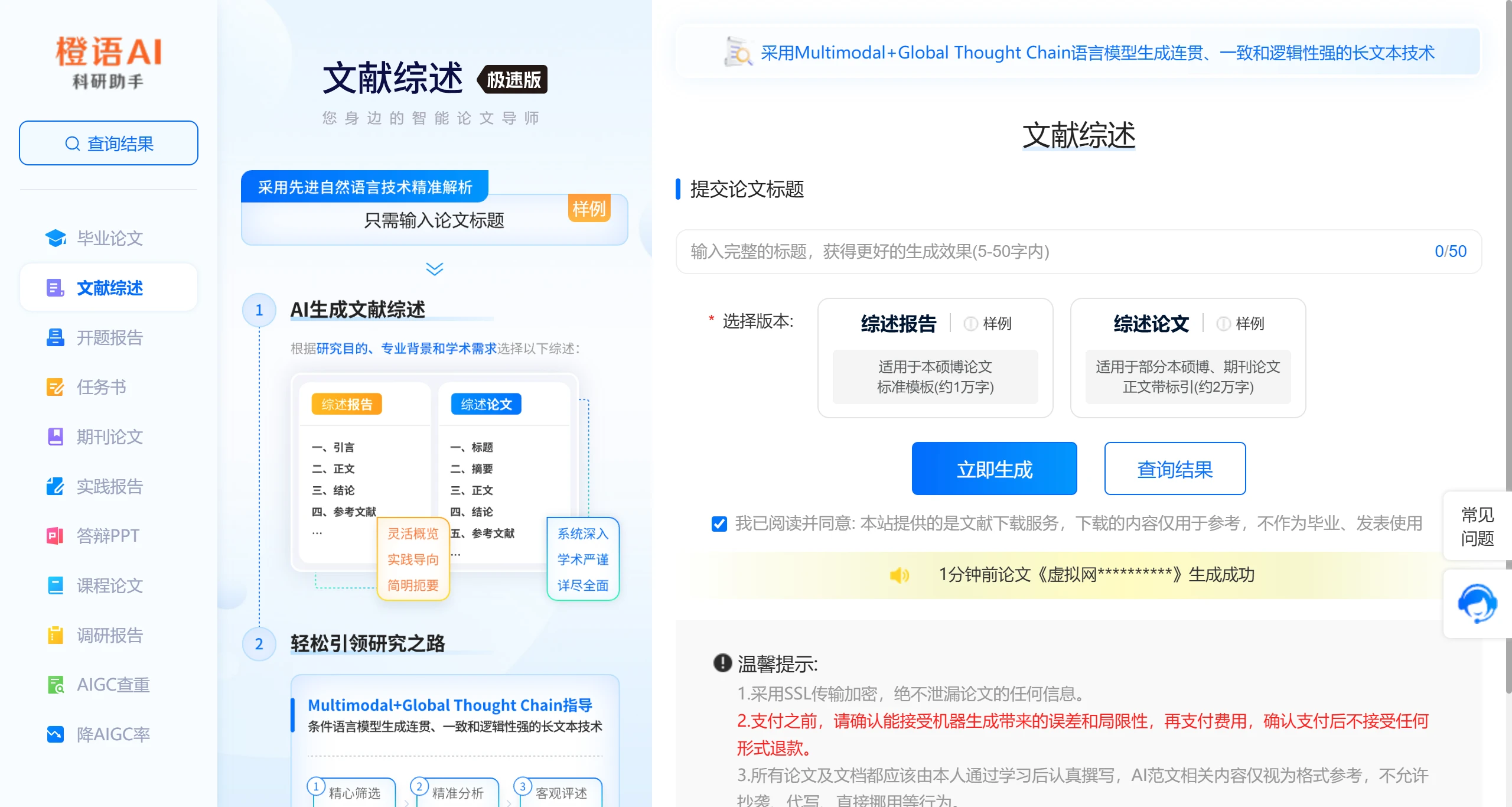Viewport: 1512px width, 807px height.
Task: Uncheck the service agreement checkbox
Action: coord(718,524)
